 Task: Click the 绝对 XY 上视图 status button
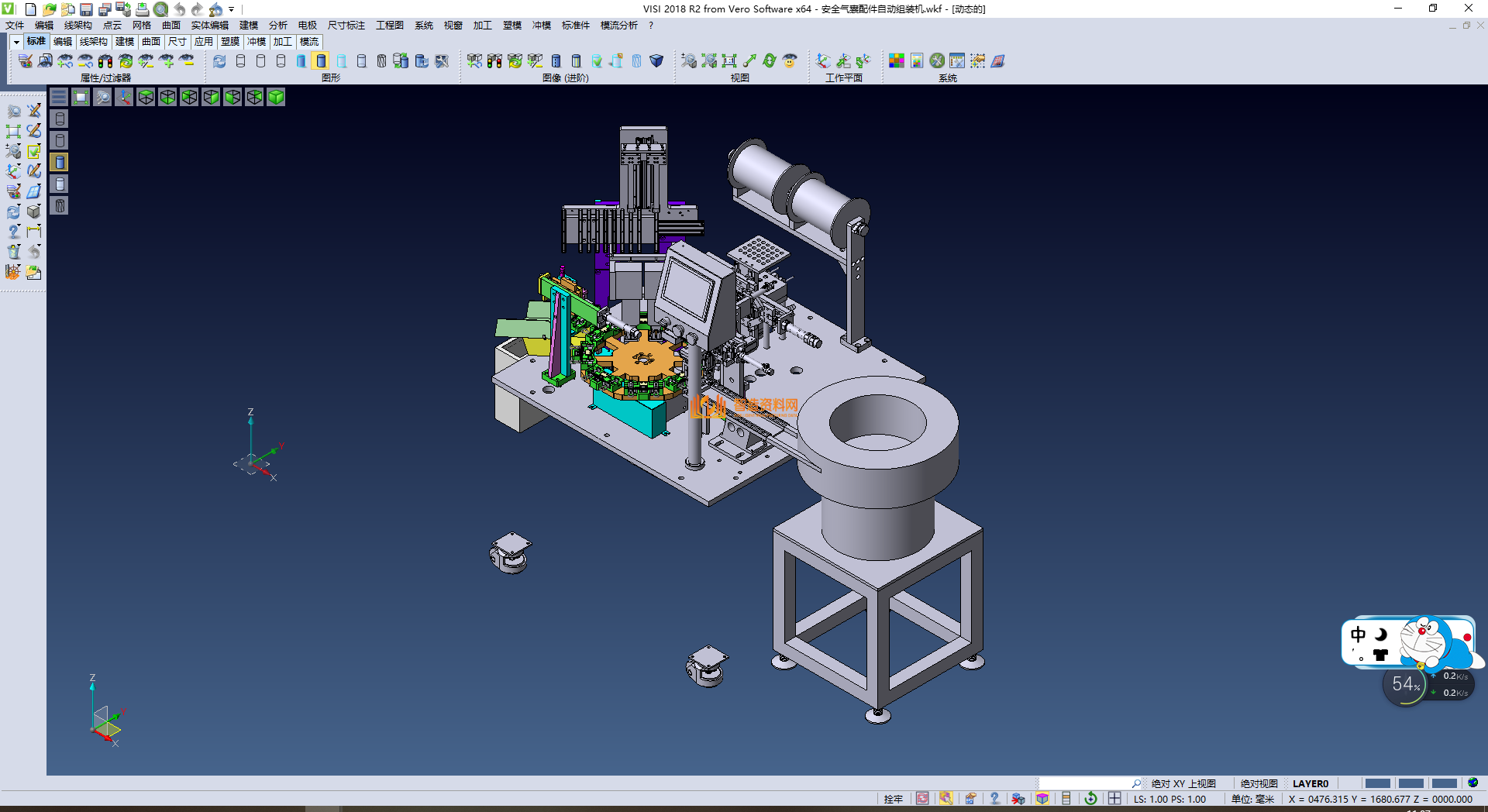coord(1183,783)
